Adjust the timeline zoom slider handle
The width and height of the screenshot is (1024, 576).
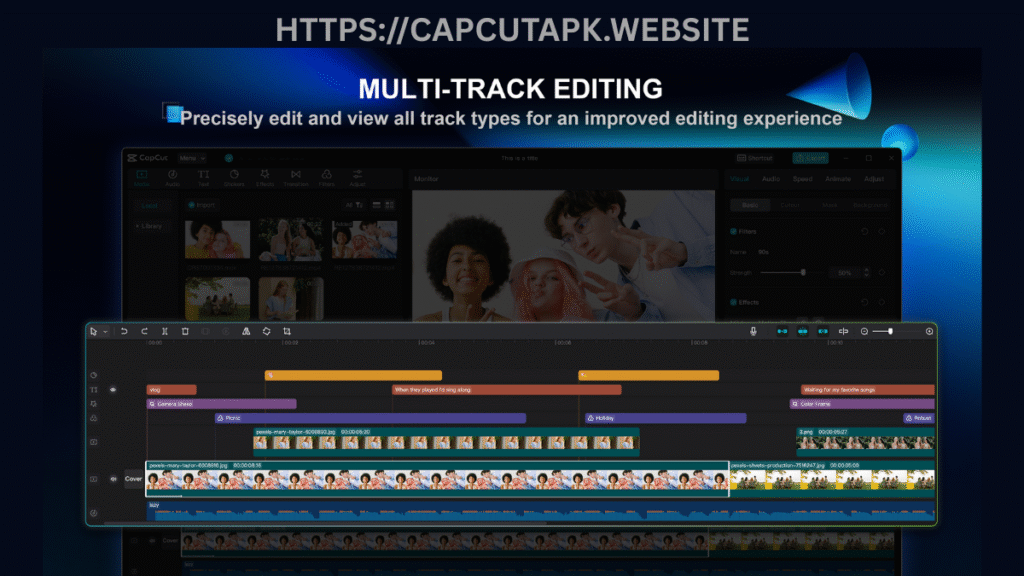[x=890, y=332]
